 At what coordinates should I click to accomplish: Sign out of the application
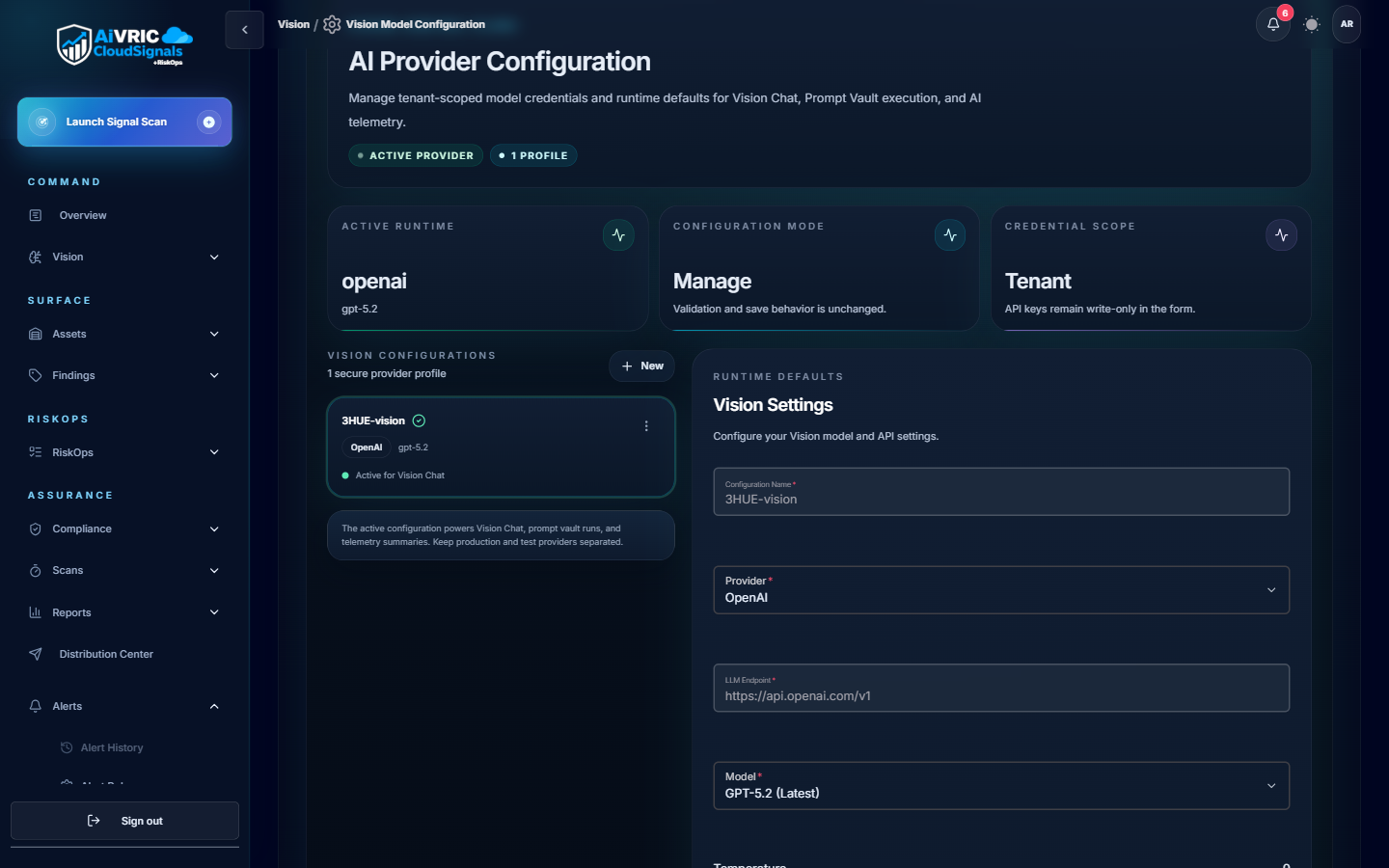coord(124,821)
